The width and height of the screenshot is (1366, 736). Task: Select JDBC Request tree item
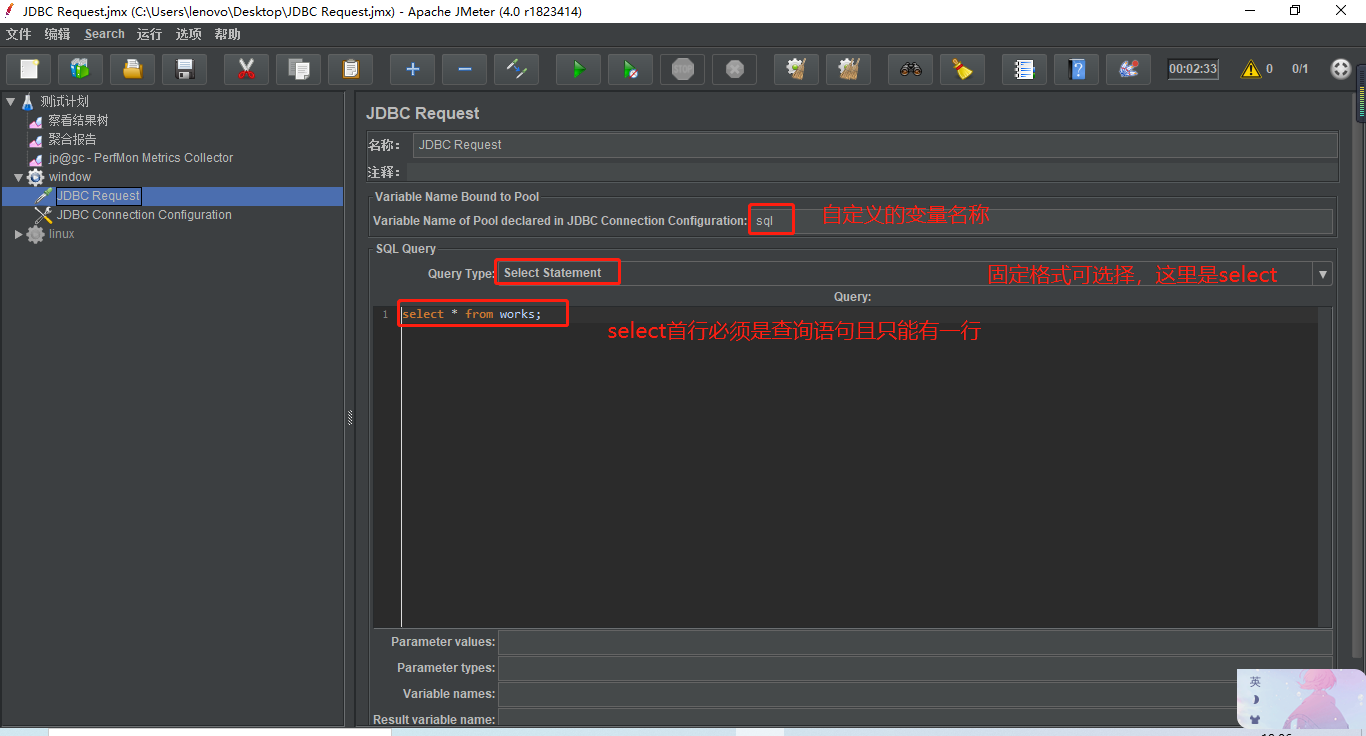tap(98, 196)
